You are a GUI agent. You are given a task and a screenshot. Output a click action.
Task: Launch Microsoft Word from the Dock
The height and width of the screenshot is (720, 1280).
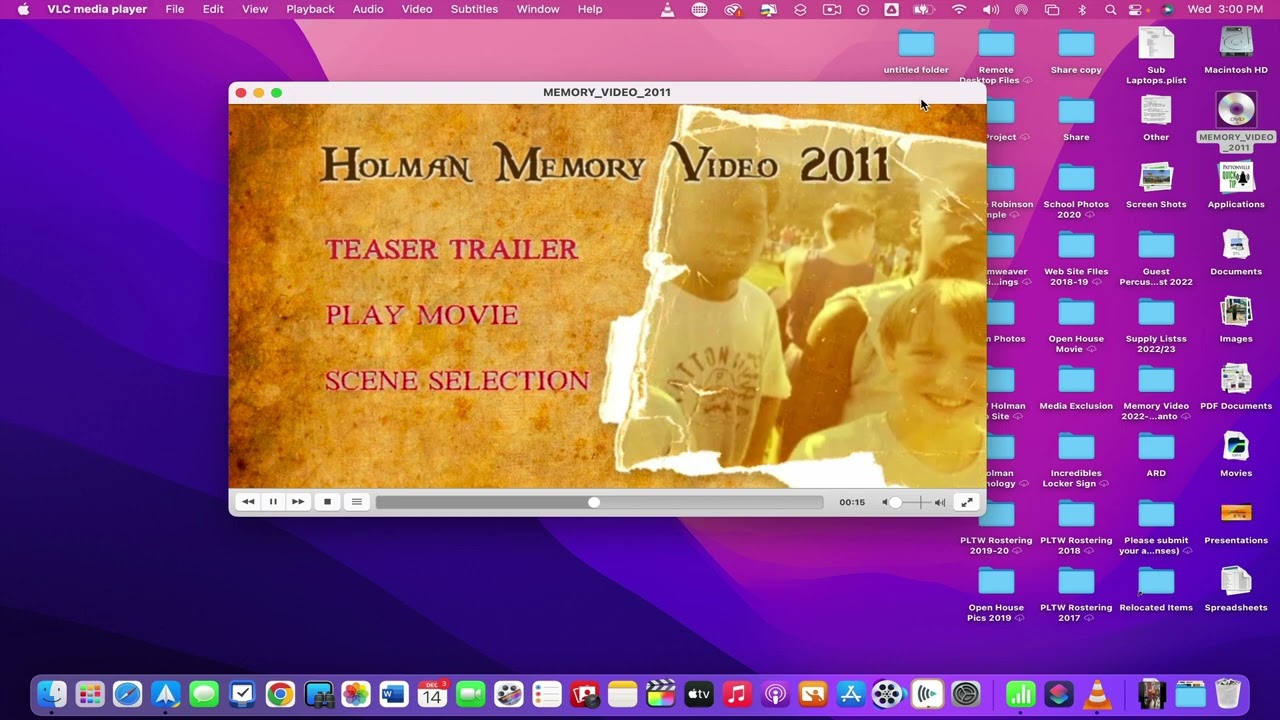[x=394, y=693]
